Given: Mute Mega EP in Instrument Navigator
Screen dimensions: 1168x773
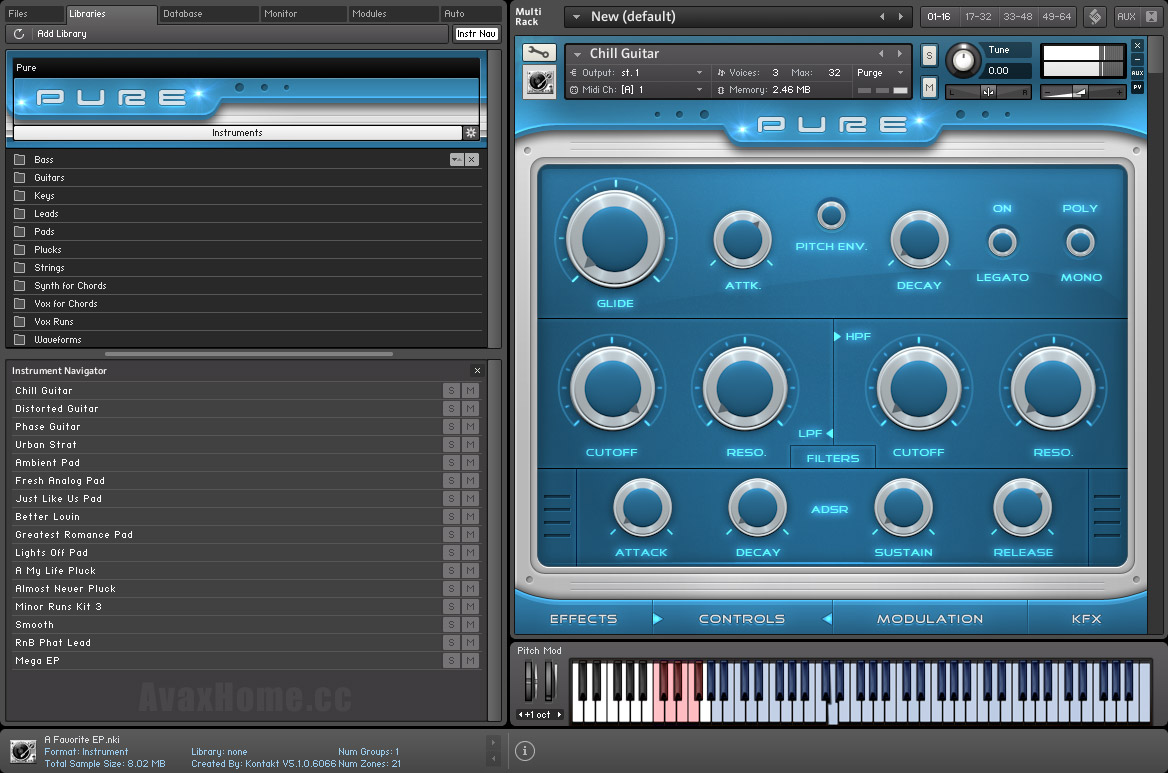Looking at the screenshot, I should [x=470, y=661].
